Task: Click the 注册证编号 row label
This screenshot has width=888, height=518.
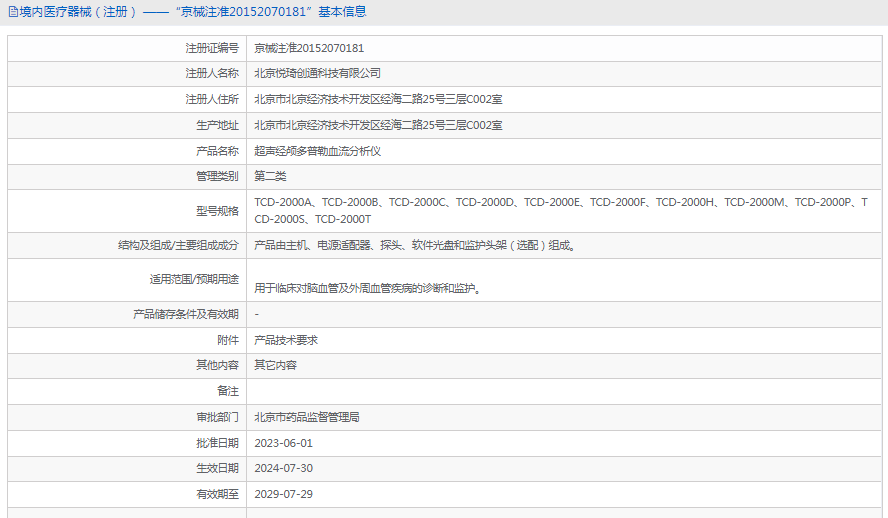Action: pos(212,48)
